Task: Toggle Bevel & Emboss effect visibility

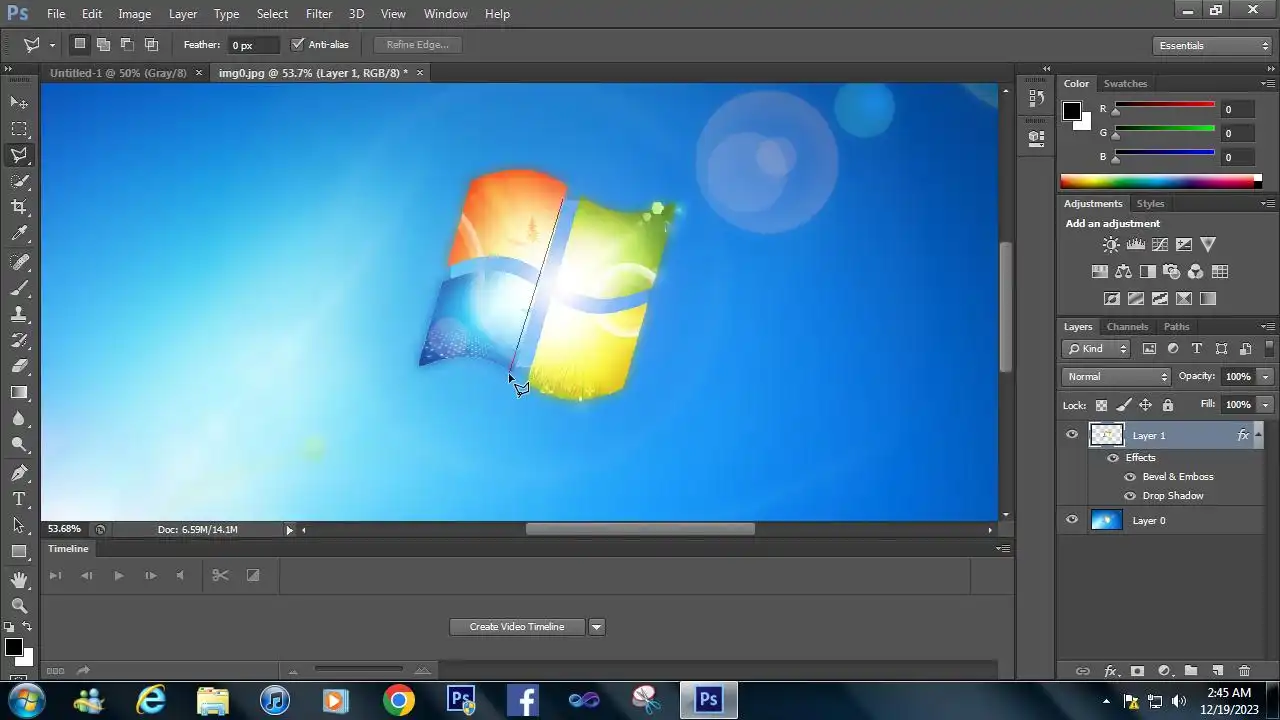Action: 1130,476
